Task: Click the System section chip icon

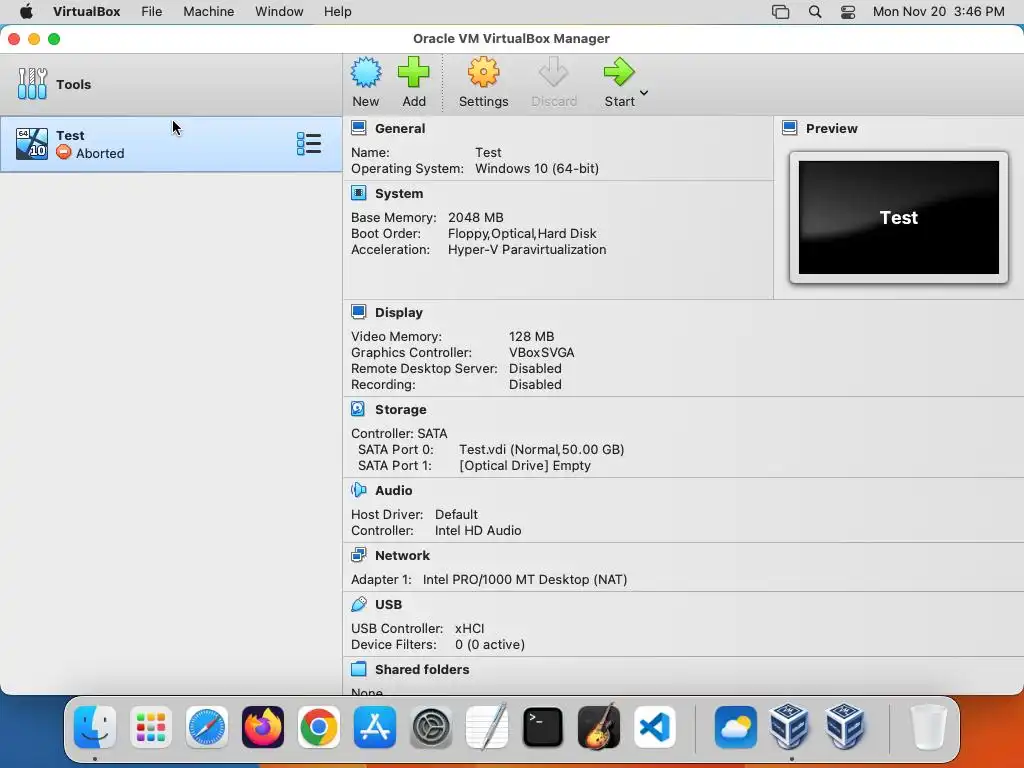Action: pos(359,193)
